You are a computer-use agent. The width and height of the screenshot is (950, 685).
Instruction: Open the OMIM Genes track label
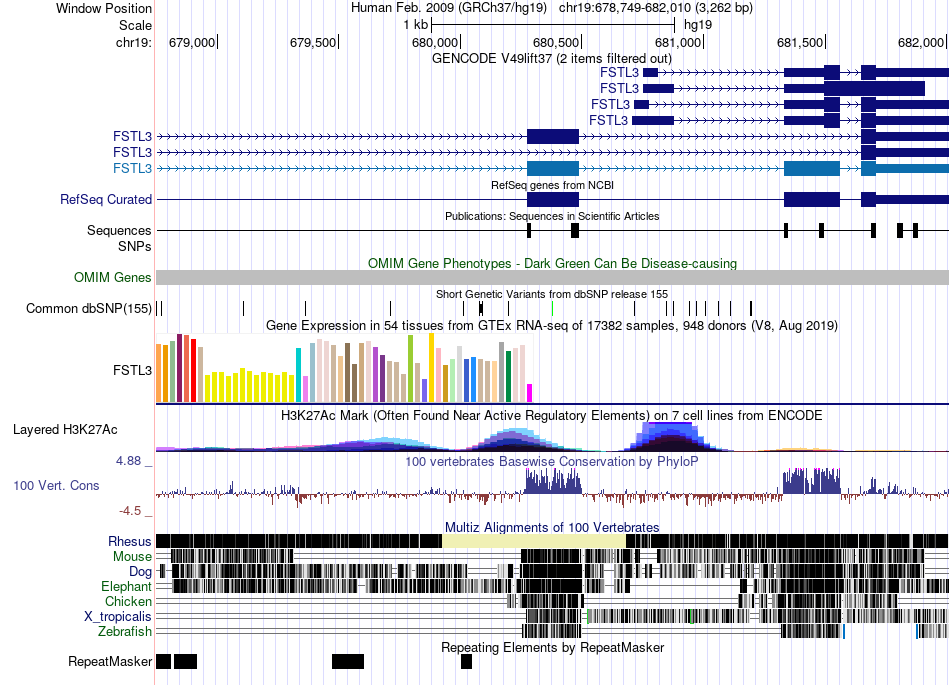113,277
